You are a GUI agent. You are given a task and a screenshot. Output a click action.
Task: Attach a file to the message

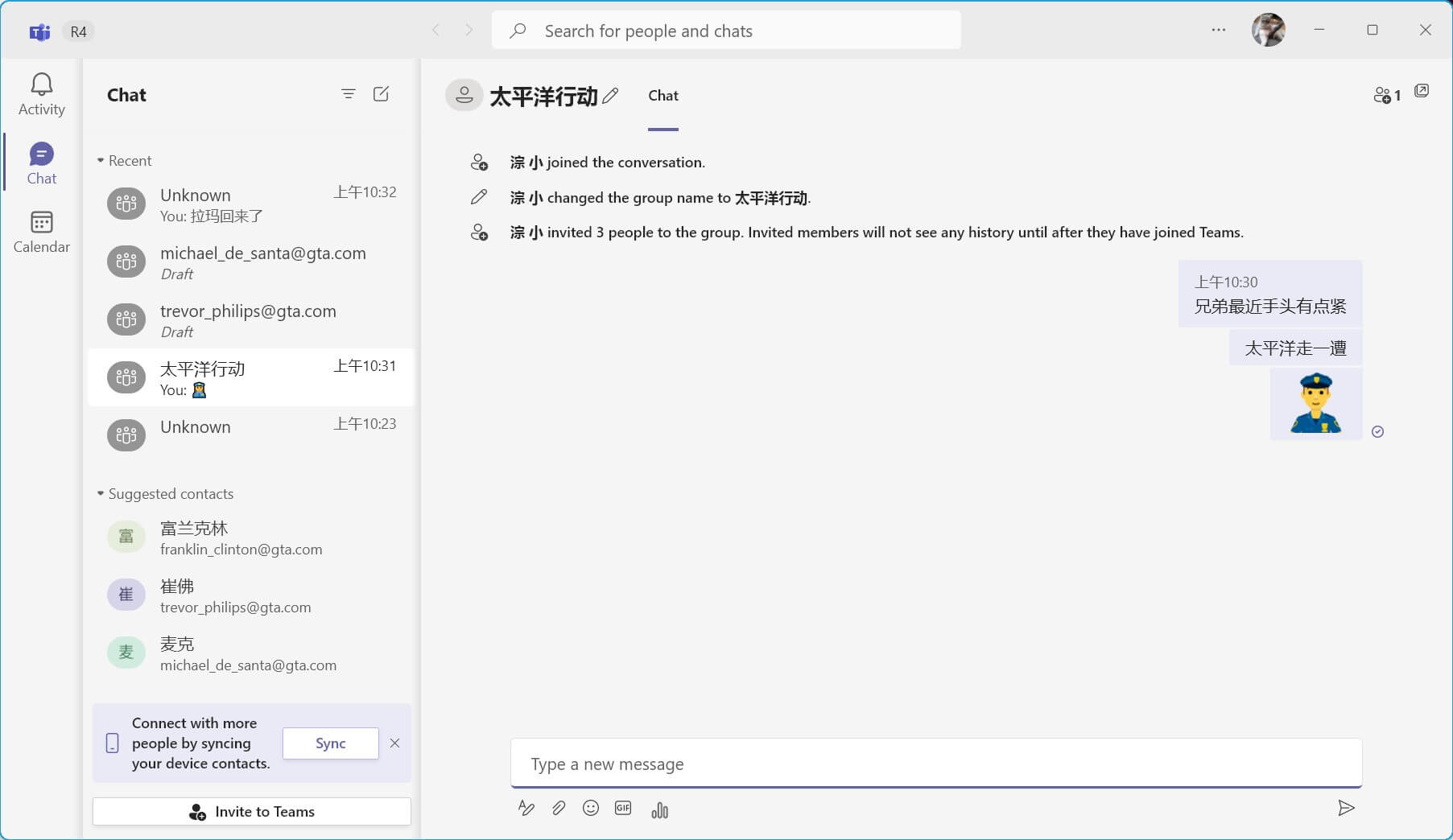click(559, 809)
